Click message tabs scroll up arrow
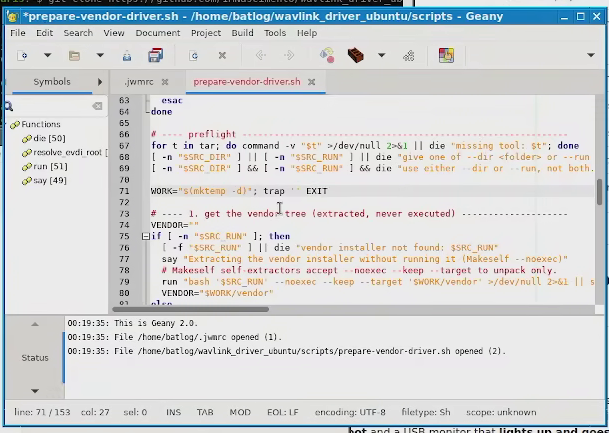609x433 pixels. pyautogui.click(x=35, y=324)
